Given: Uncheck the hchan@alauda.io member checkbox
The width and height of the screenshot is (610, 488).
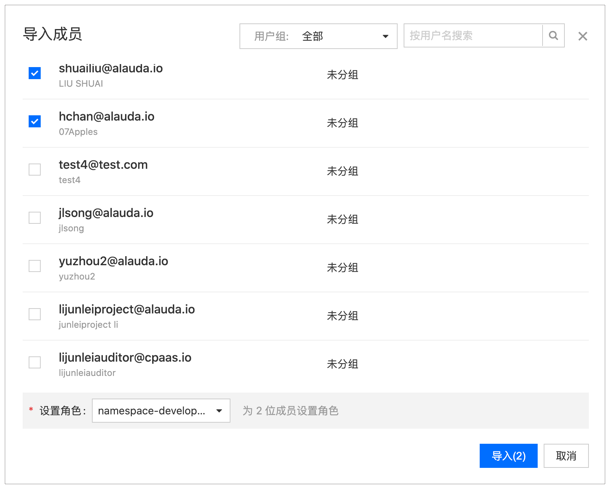Looking at the screenshot, I should coord(35,121).
